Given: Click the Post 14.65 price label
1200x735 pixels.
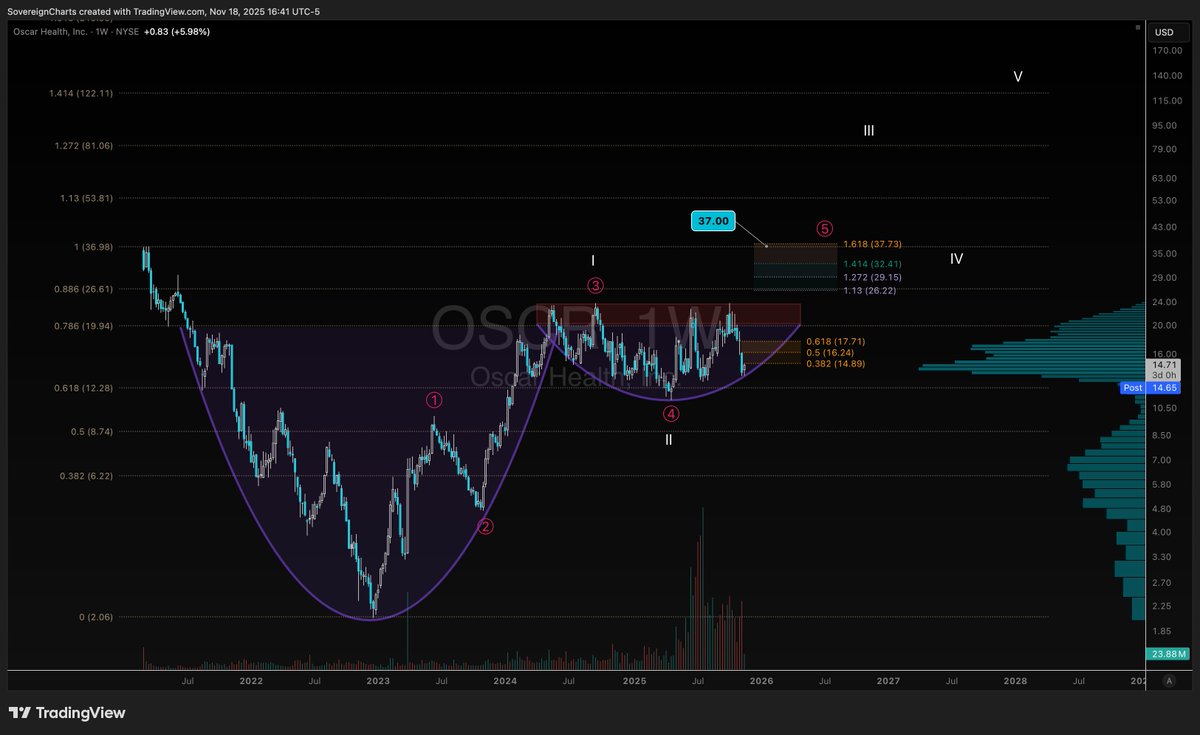Looking at the screenshot, I should (1148, 387).
